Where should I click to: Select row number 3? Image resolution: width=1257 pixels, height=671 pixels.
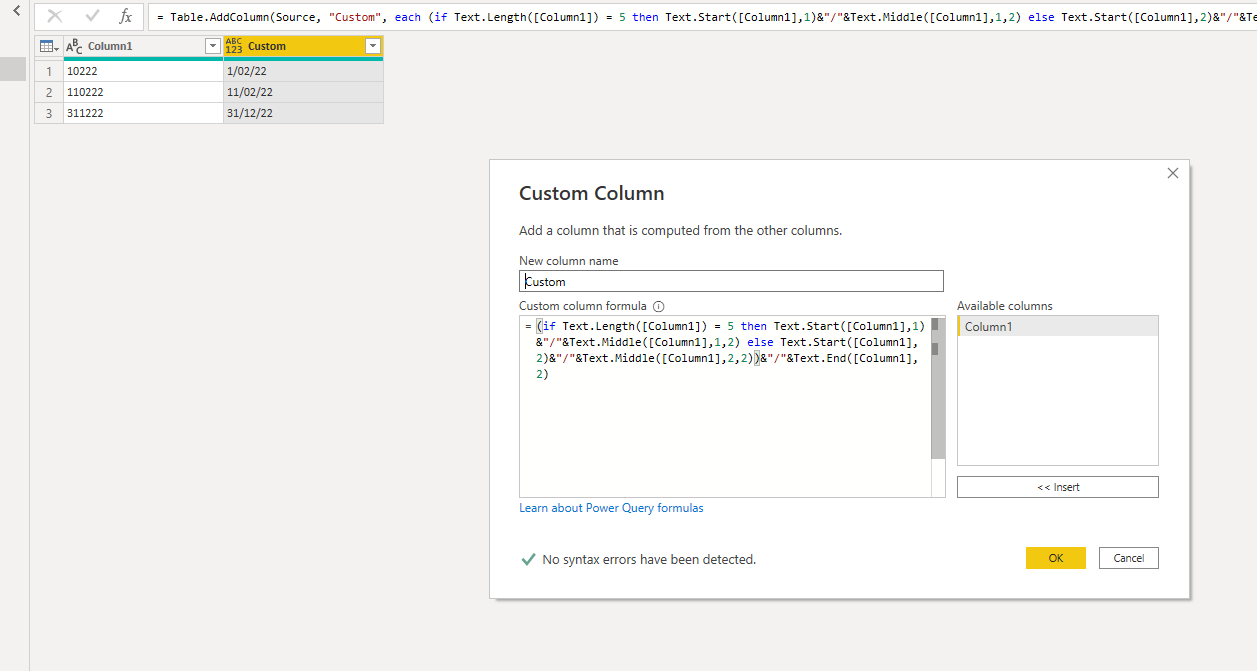point(48,113)
